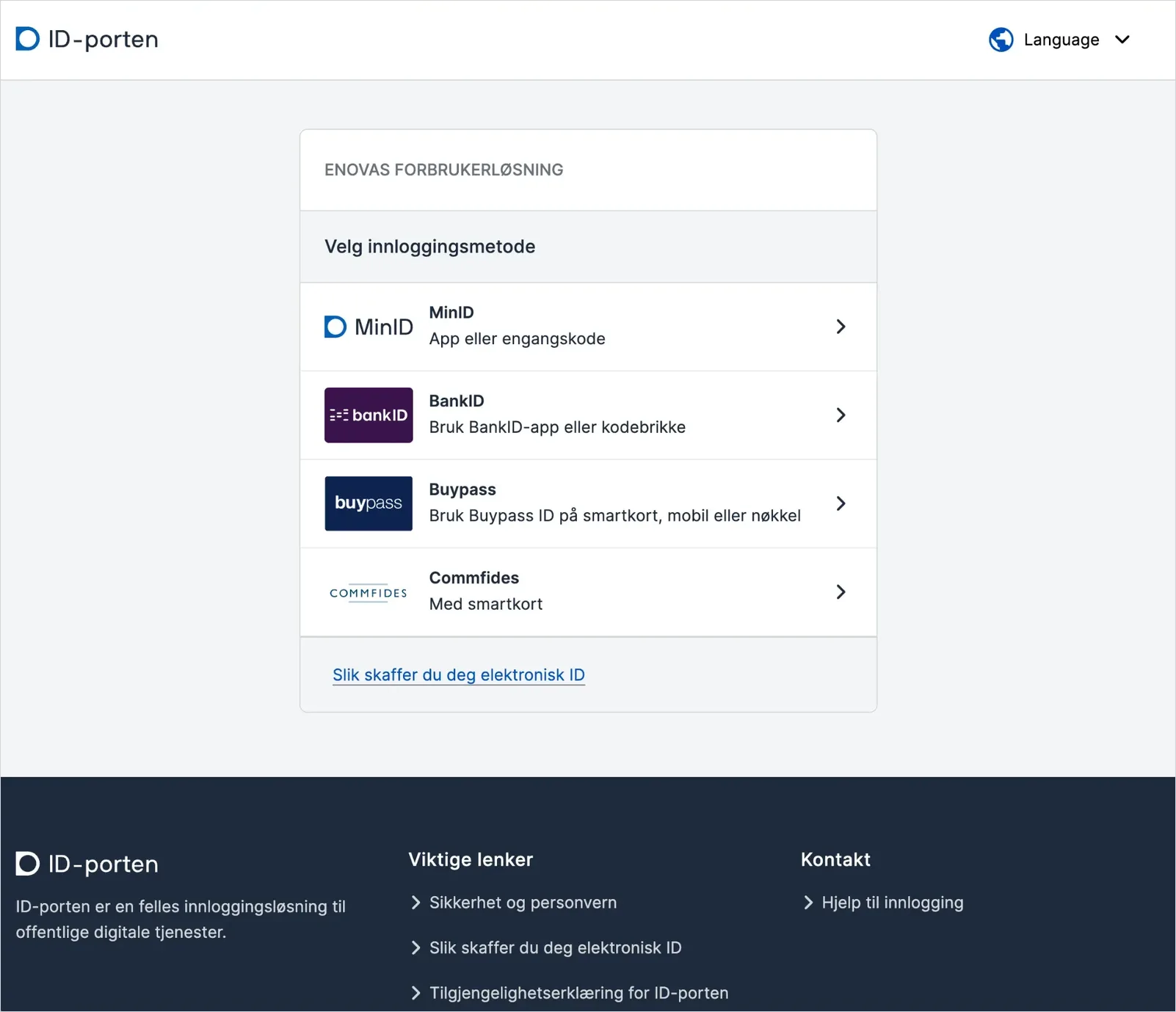Open 'Tilgjengelighetserklæring for ID-porten' link

(578, 993)
